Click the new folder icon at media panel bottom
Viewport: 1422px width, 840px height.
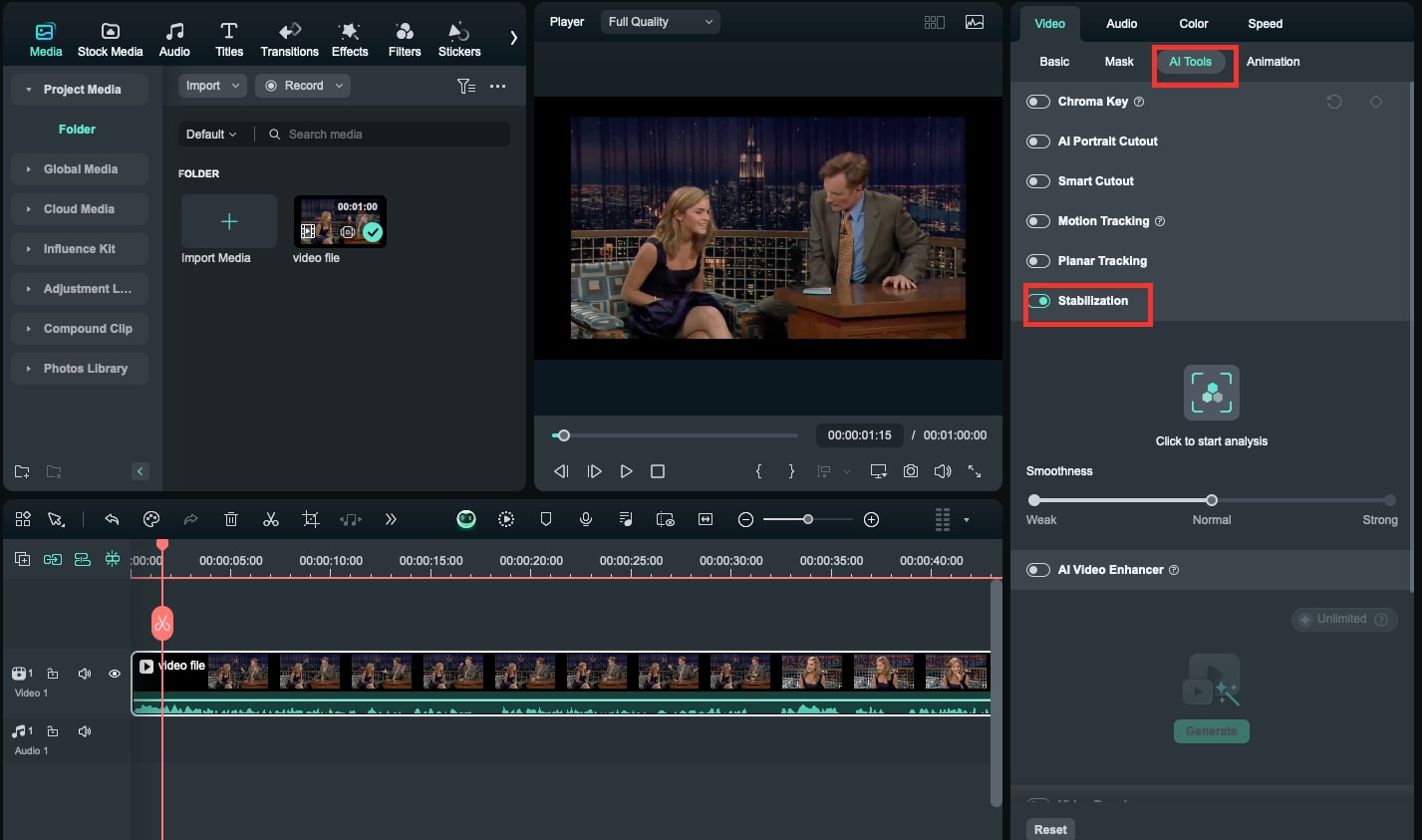click(x=22, y=471)
